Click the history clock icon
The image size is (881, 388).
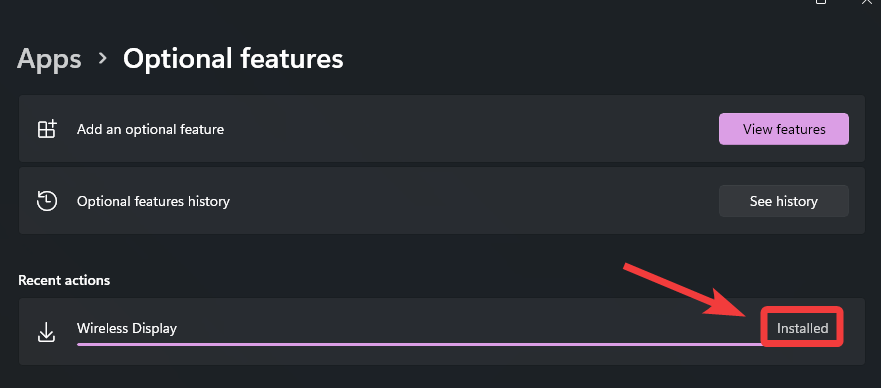pos(47,201)
